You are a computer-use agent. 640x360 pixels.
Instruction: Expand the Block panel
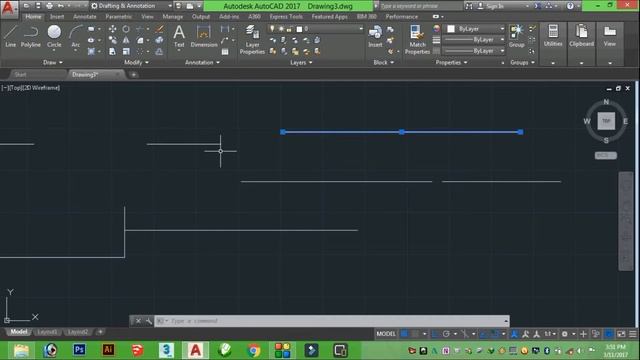coord(384,62)
